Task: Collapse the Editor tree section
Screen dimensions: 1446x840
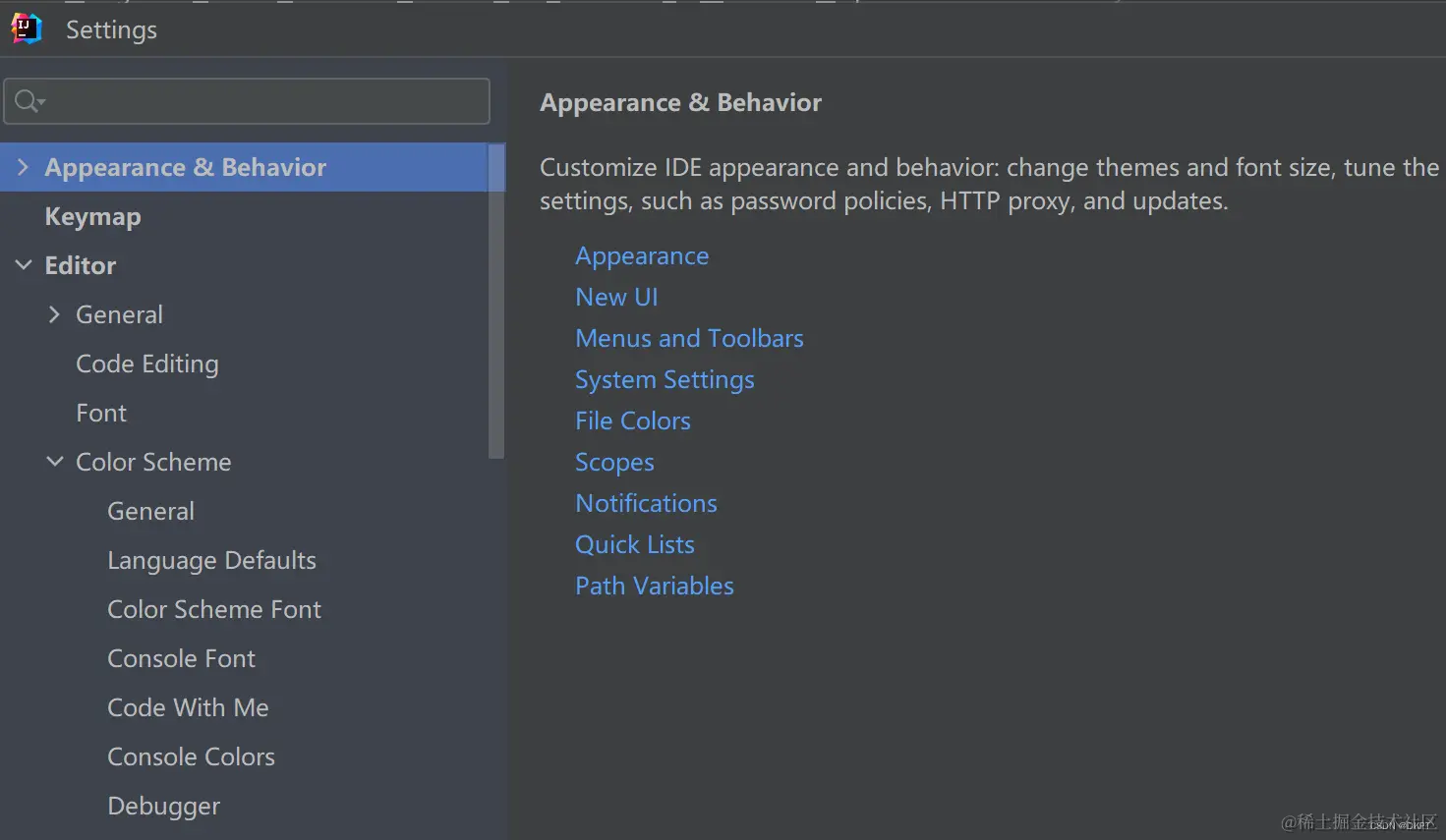Action: click(24, 265)
